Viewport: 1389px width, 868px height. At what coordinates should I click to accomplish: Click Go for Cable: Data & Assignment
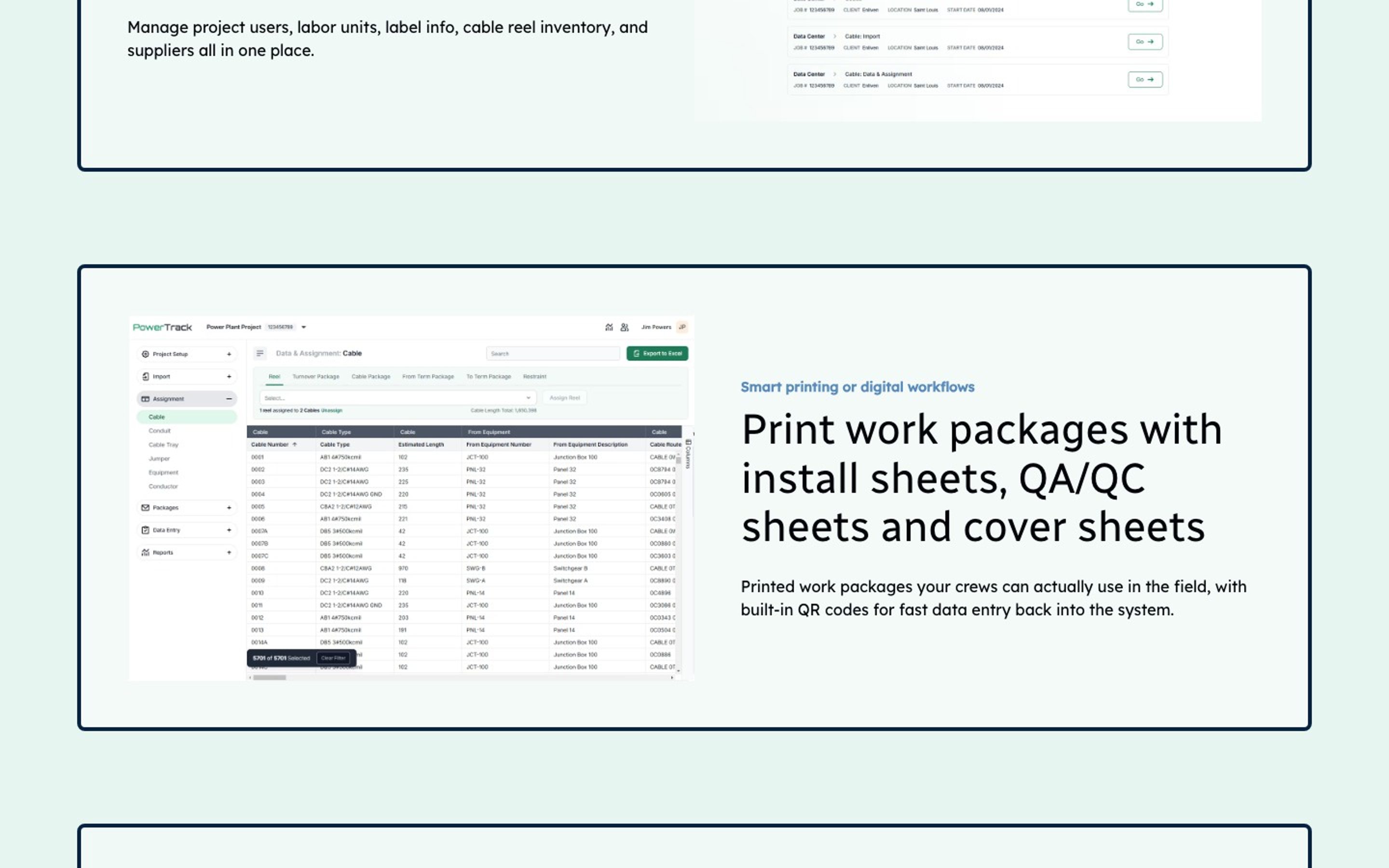pos(1145,80)
